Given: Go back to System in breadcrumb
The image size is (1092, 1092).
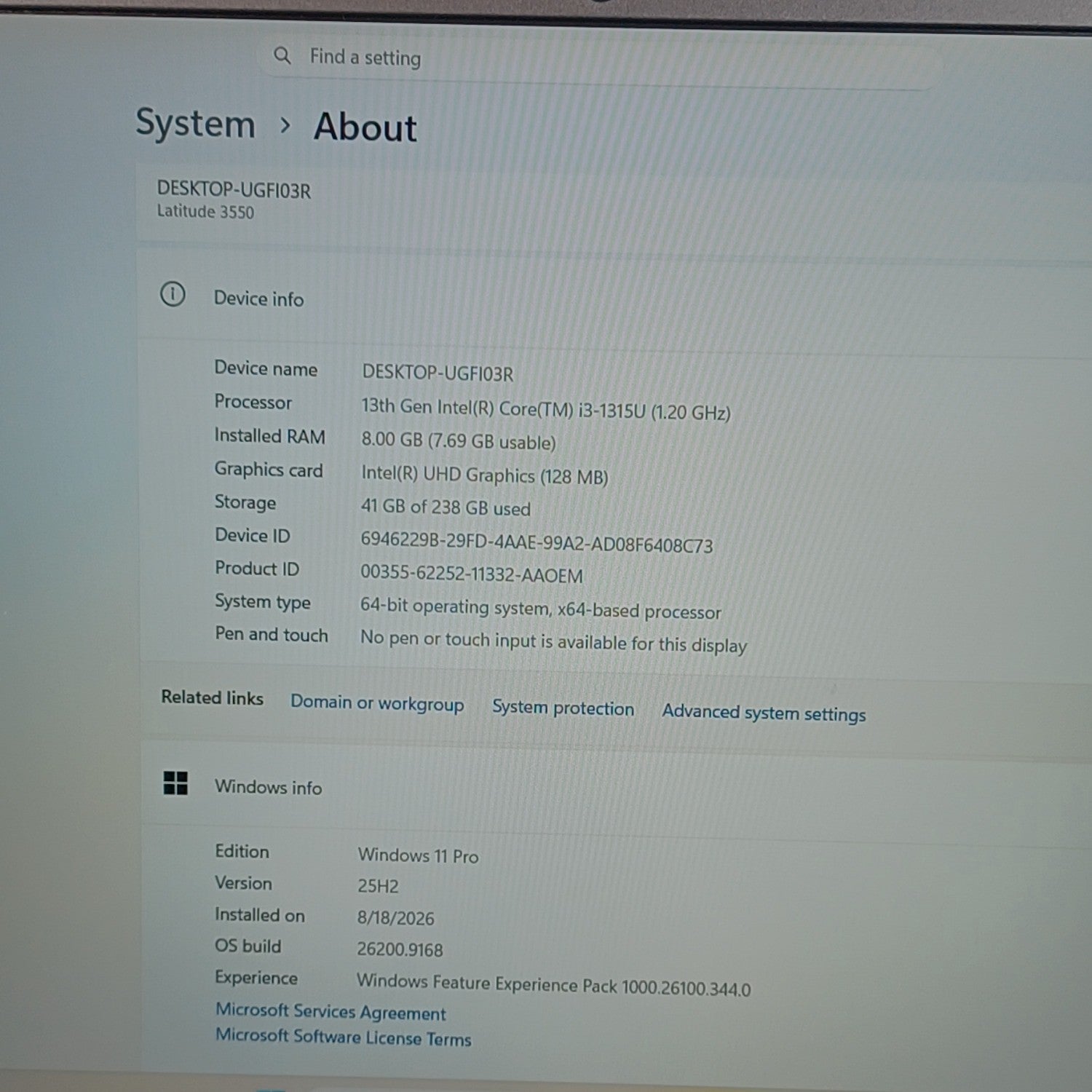Looking at the screenshot, I should (x=196, y=123).
